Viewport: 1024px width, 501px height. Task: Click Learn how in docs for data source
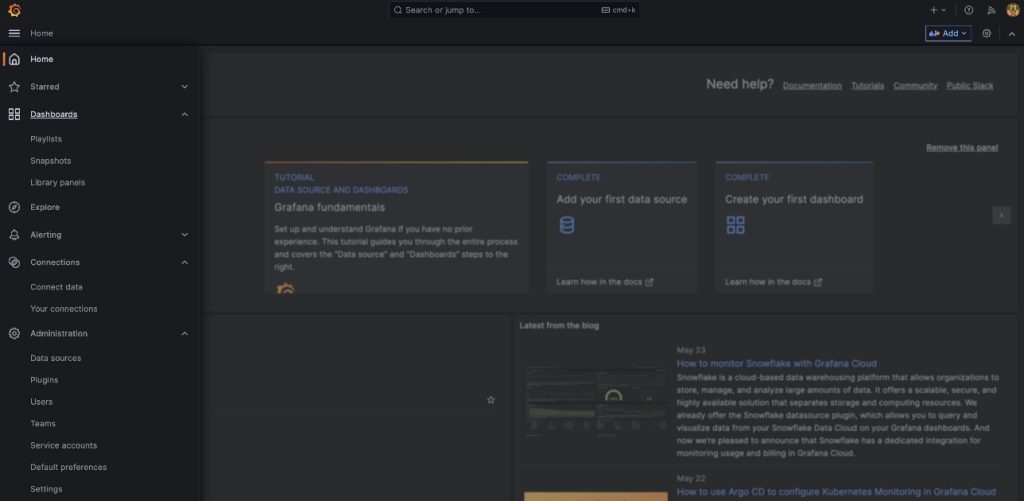click(x=605, y=282)
